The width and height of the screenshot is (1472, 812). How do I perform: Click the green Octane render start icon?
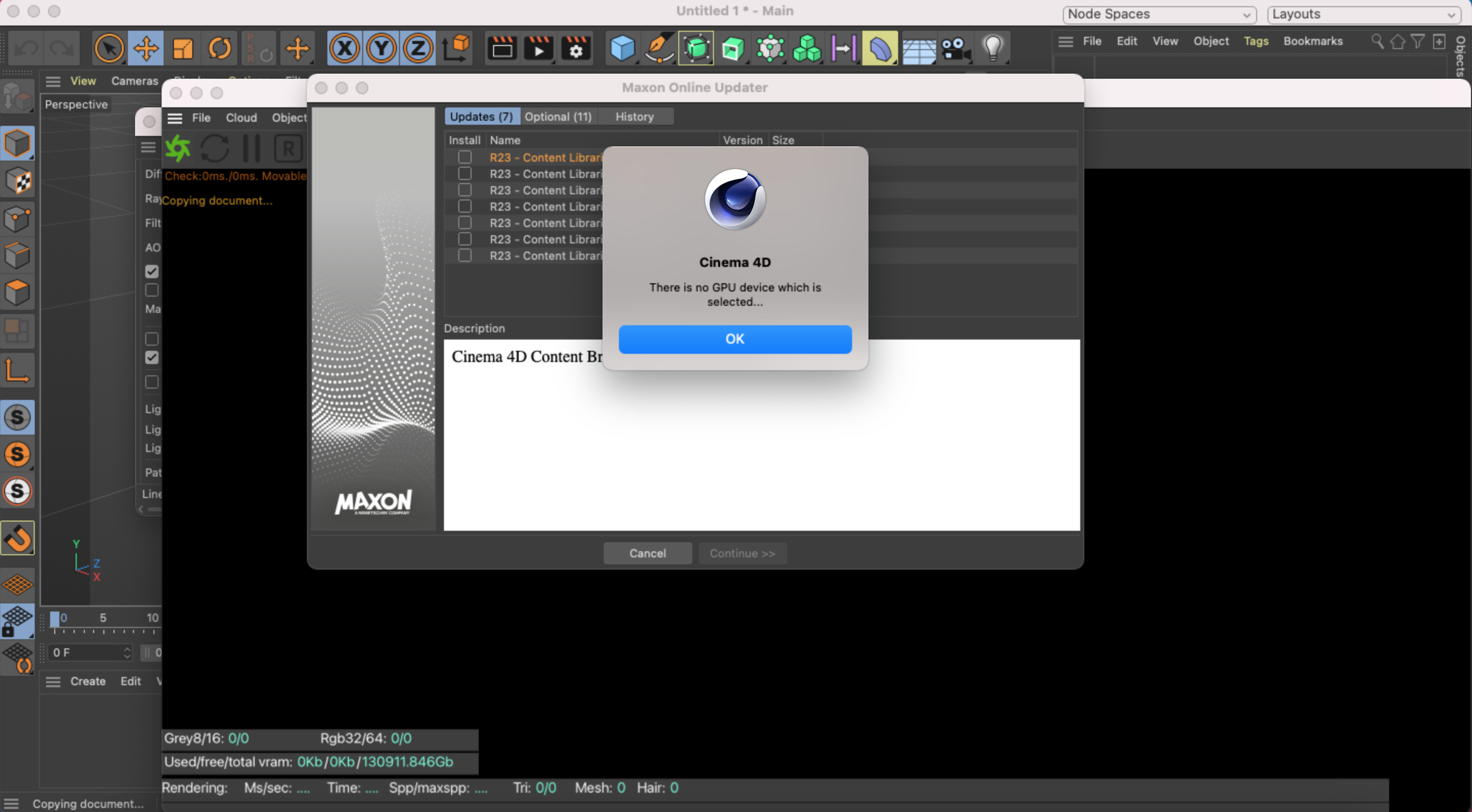179,149
